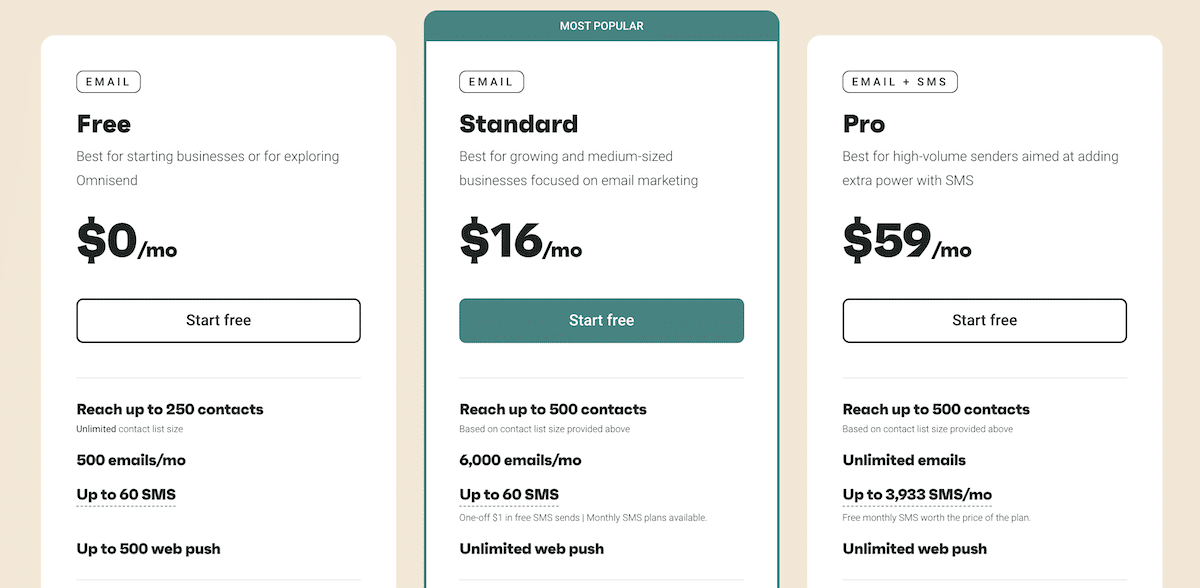The height and width of the screenshot is (588, 1200).
Task: Click the EMAIL + SMS badge
Action: pyautogui.click(x=900, y=82)
